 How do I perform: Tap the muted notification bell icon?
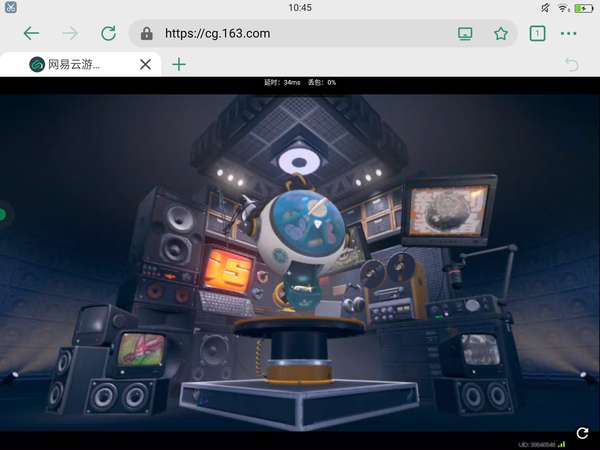(x=545, y=8)
